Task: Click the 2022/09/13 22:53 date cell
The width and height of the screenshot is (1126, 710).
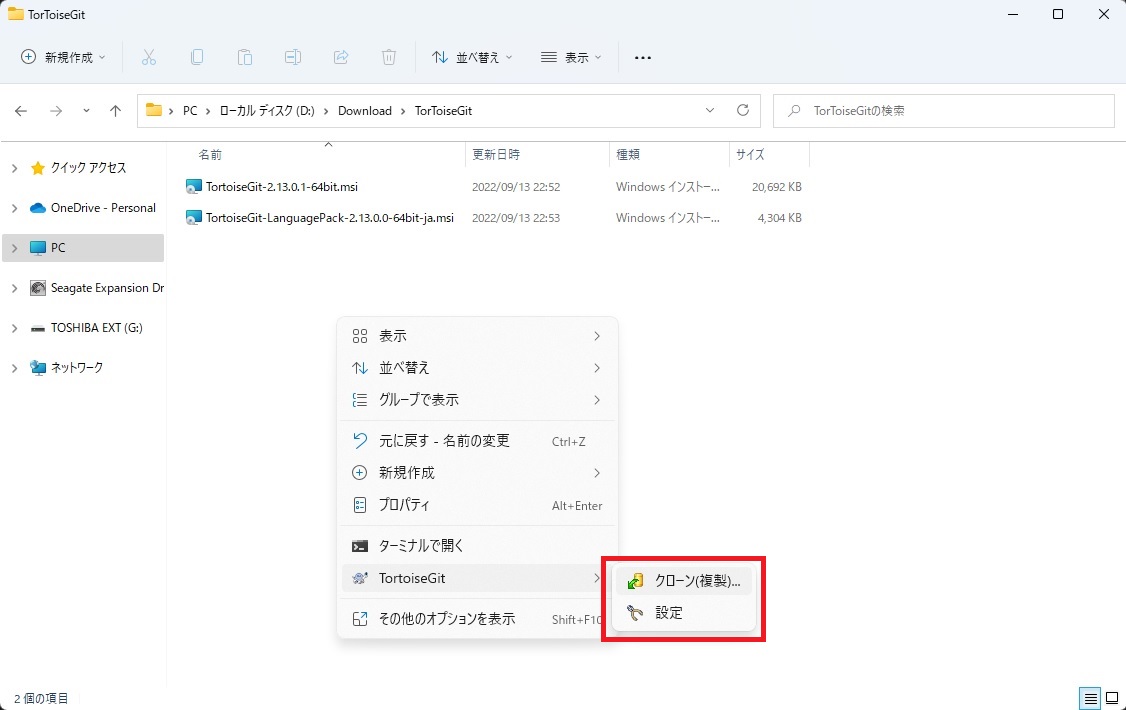Action: 516,218
